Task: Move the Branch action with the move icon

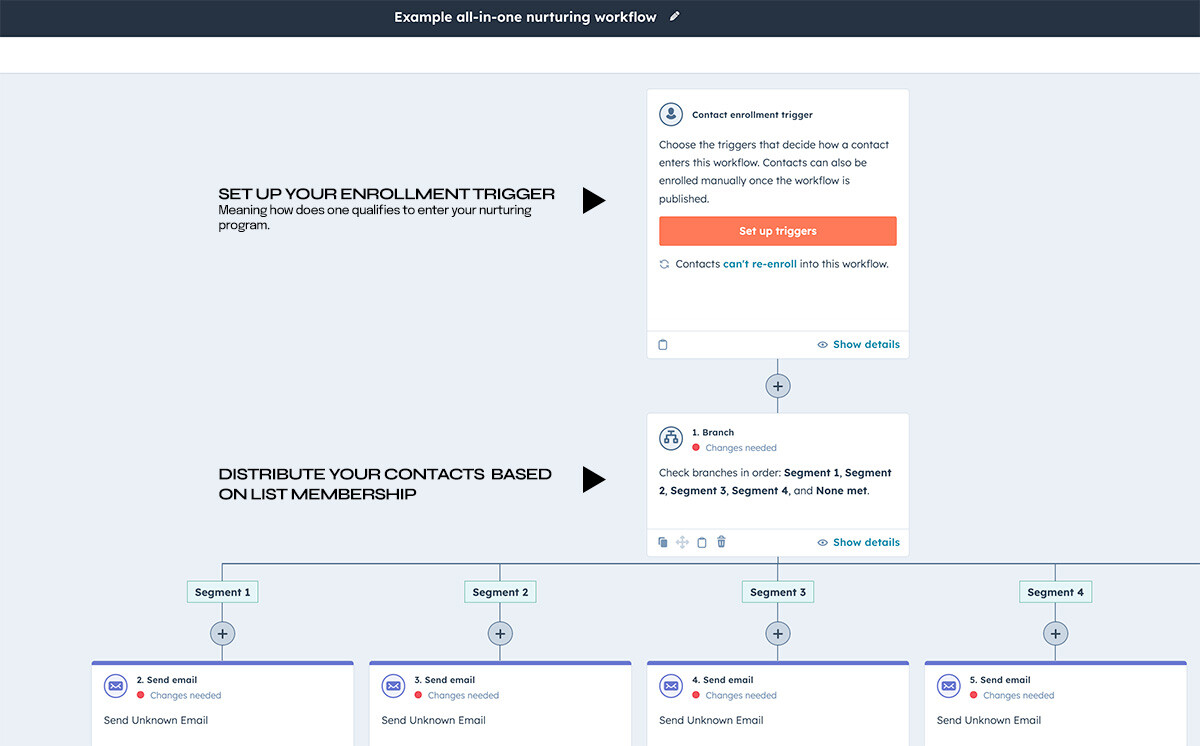Action: [x=682, y=541]
